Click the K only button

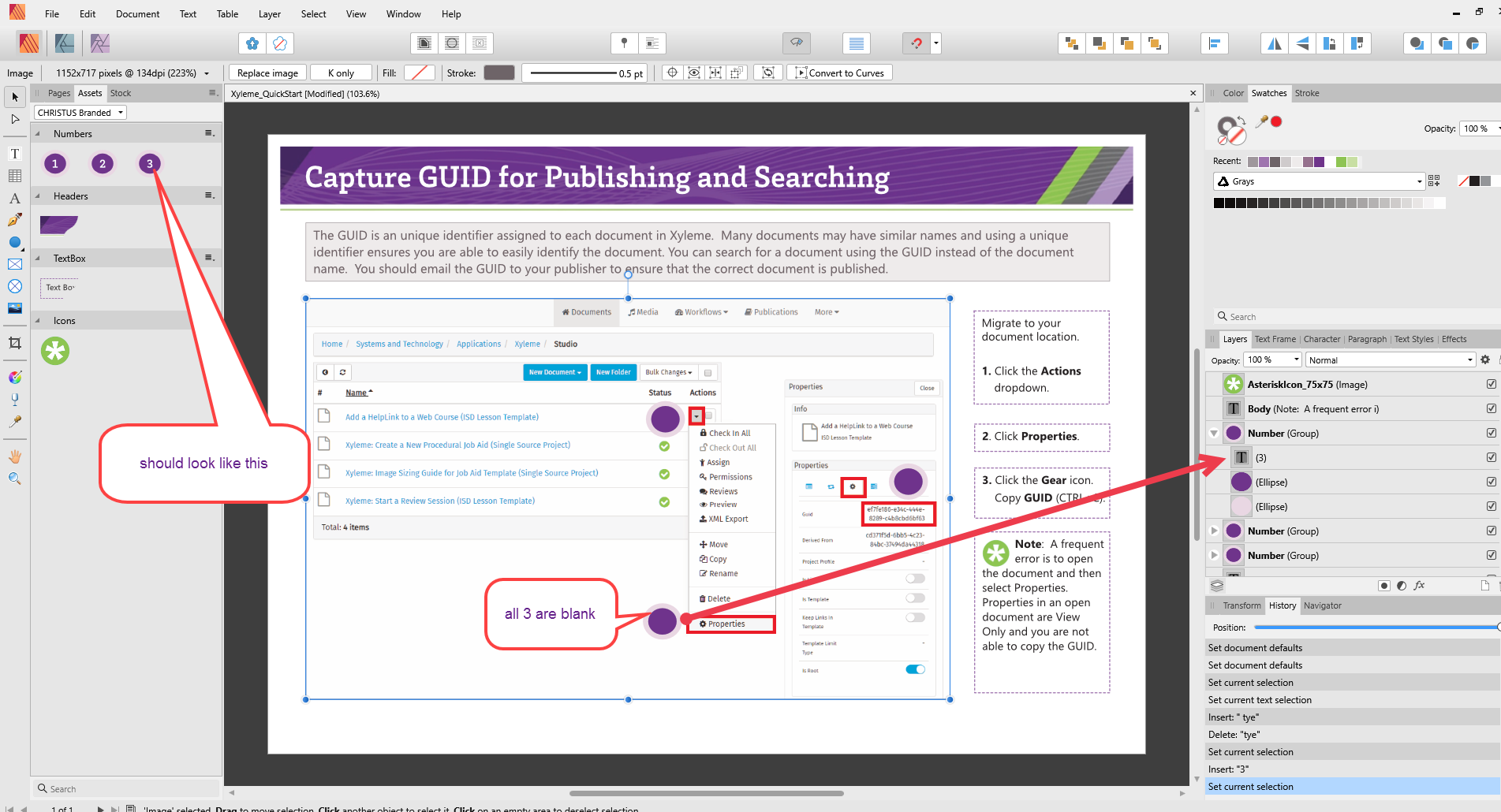tap(341, 73)
